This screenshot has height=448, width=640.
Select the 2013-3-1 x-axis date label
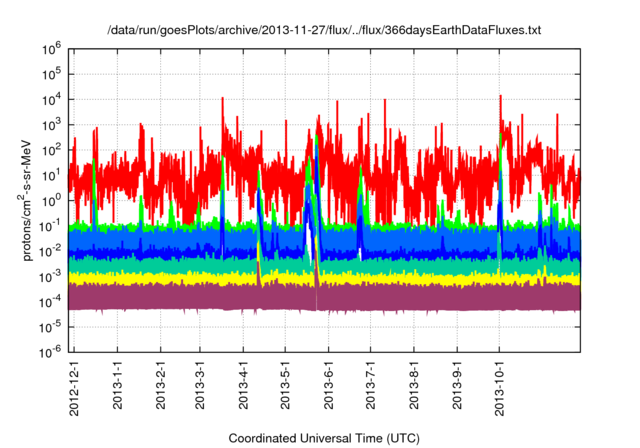200,384
